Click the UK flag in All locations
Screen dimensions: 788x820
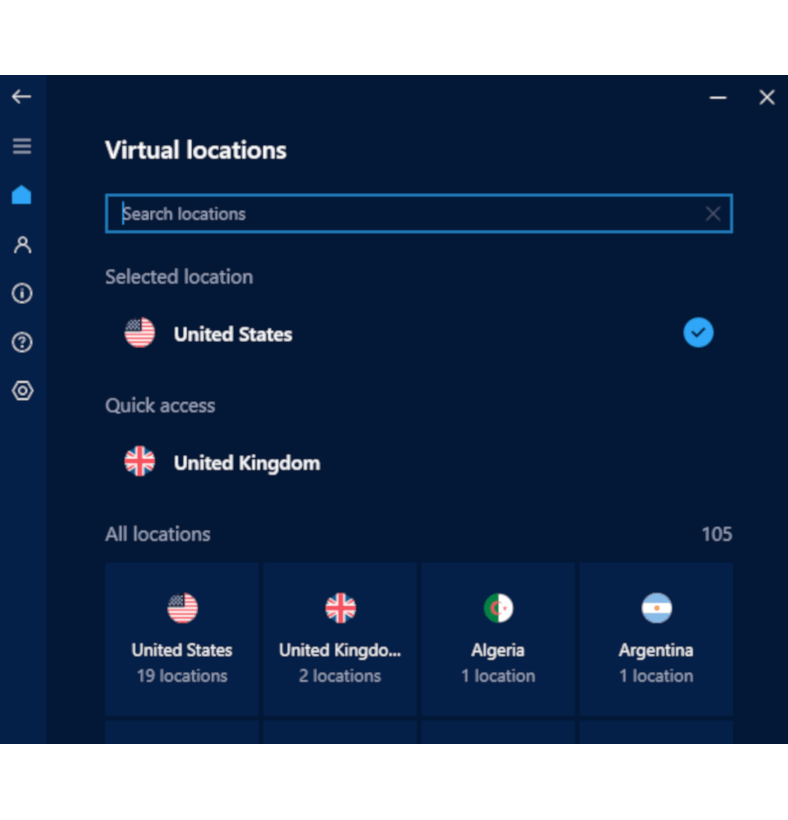[340, 608]
